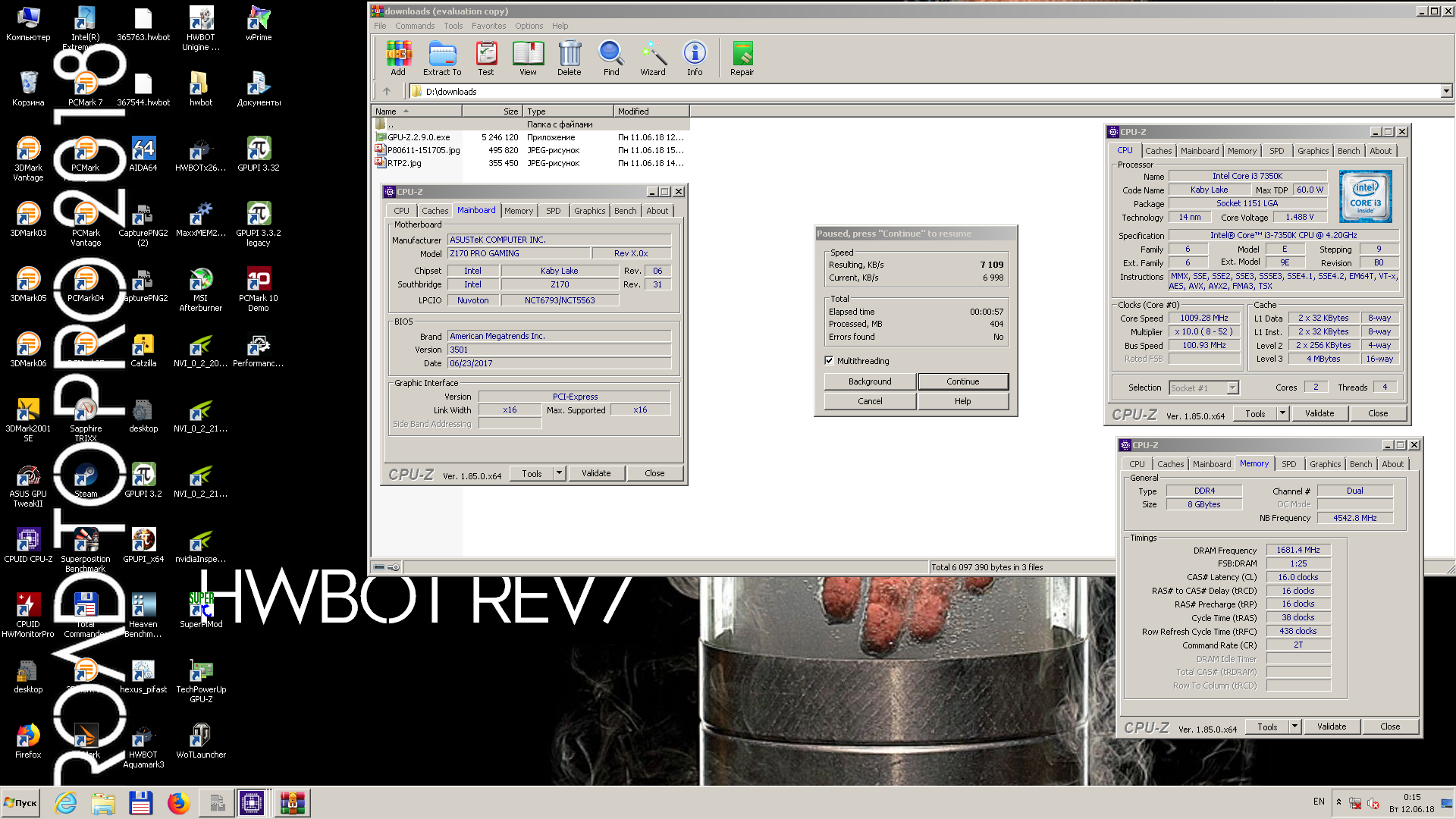
Task: Click the system clock in tray
Action: (x=1412, y=803)
